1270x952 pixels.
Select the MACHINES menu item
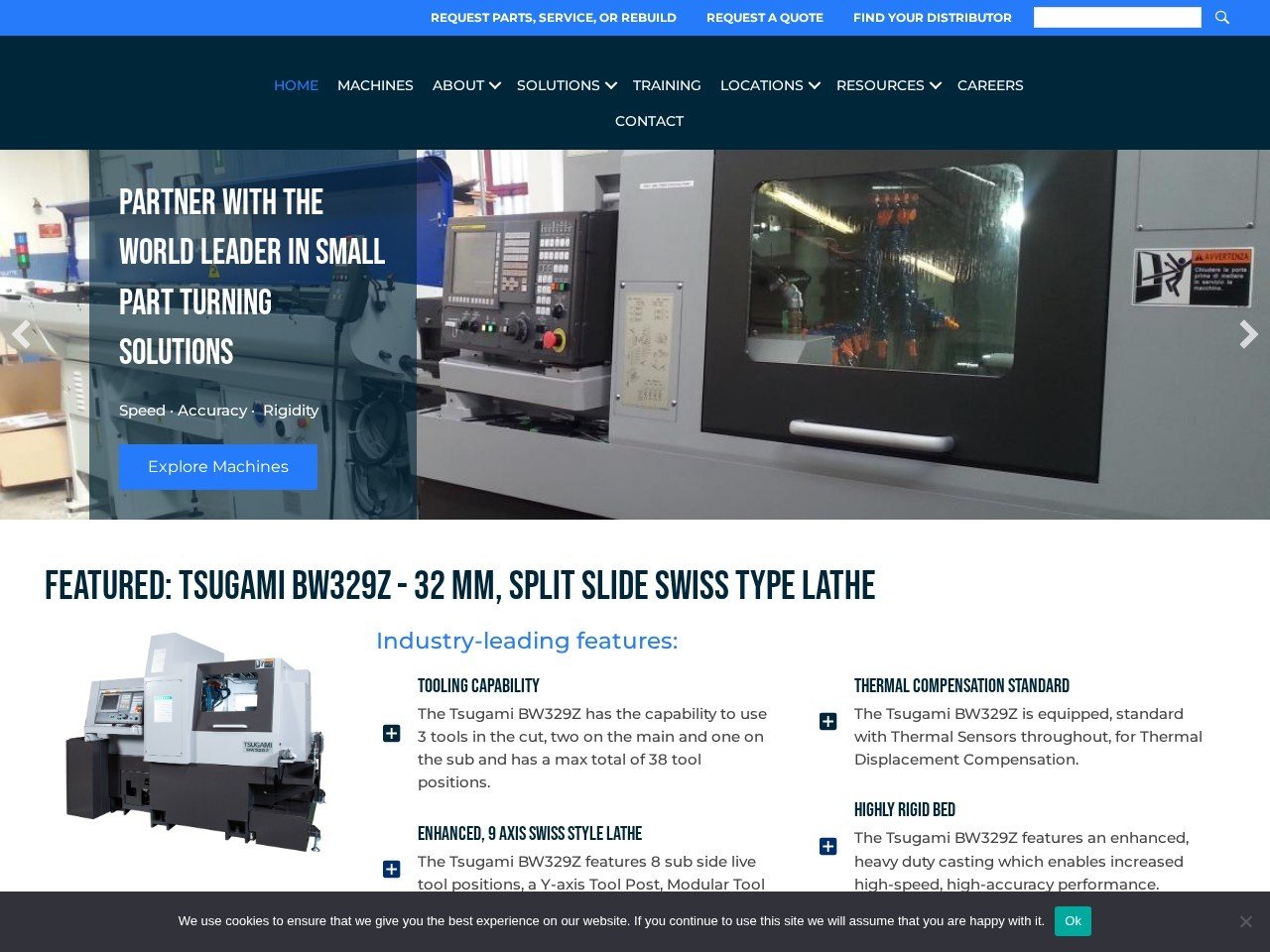tap(375, 85)
